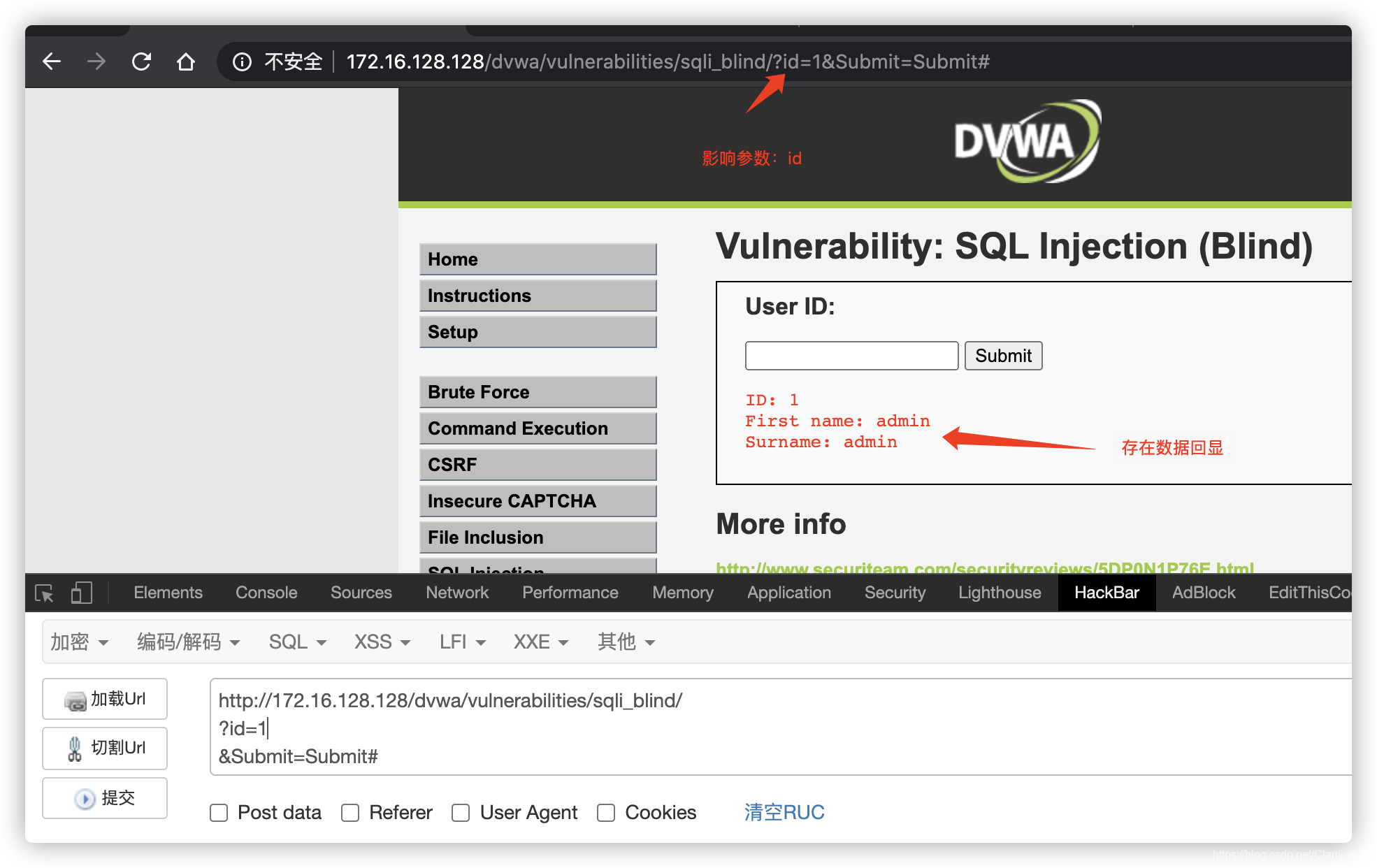1377x868 pixels.
Task: Open the 加密 dropdown menu
Action: (x=79, y=642)
